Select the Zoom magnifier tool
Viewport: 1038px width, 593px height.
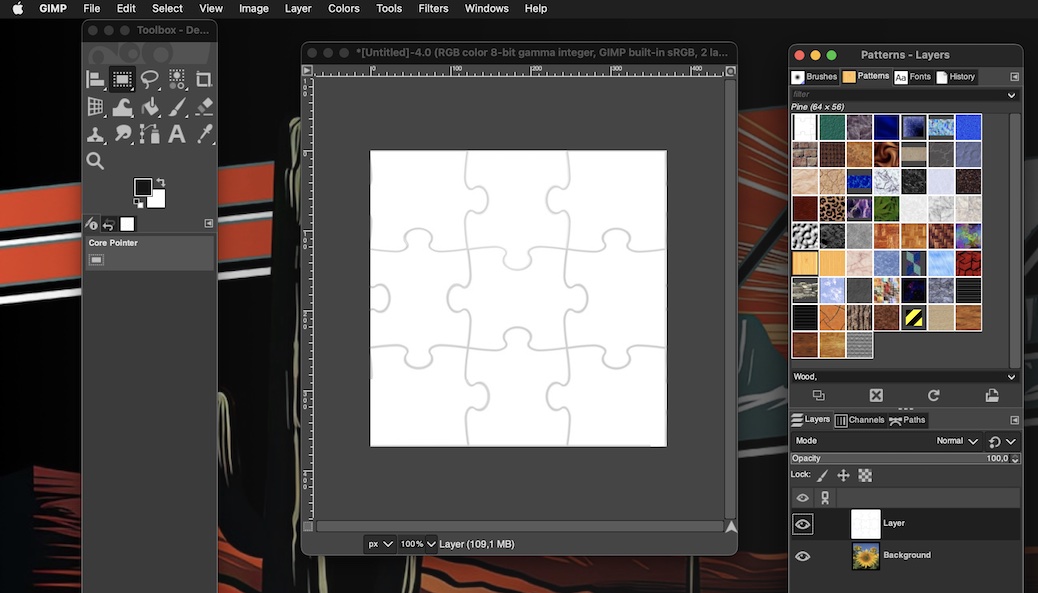pos(95,160)
